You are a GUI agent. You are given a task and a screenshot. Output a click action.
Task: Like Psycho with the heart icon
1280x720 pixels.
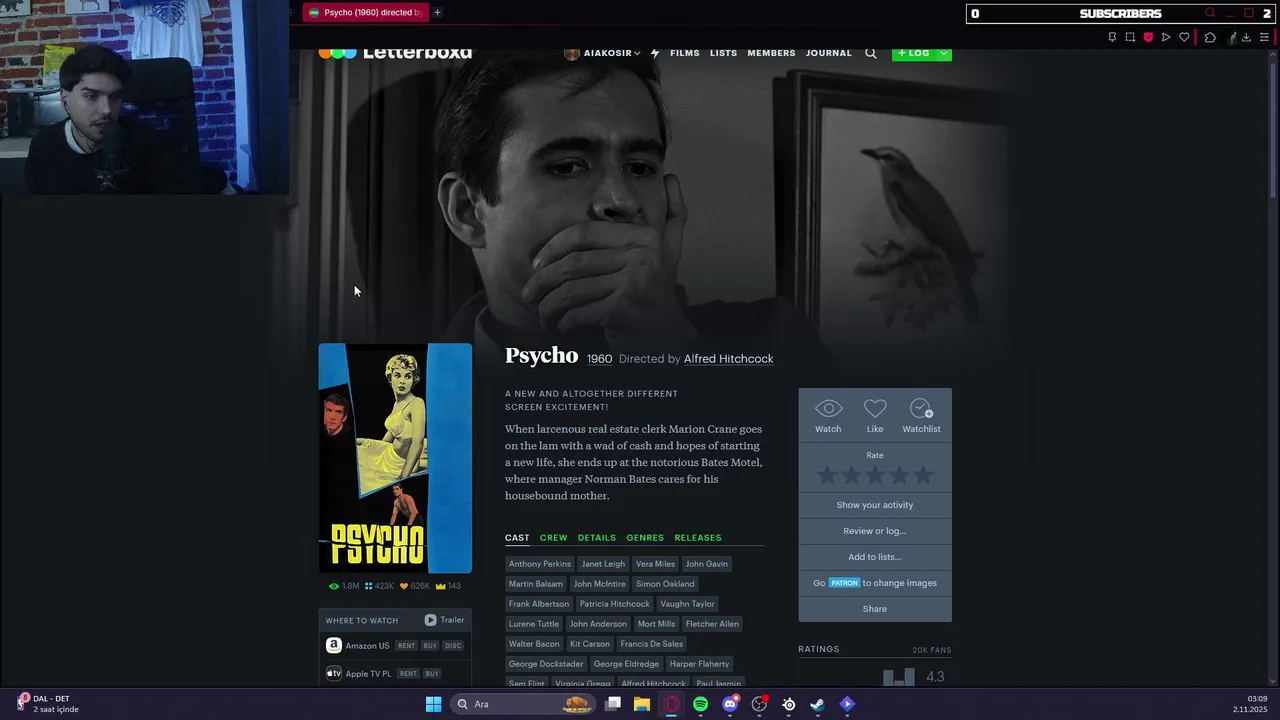(875, 416)
